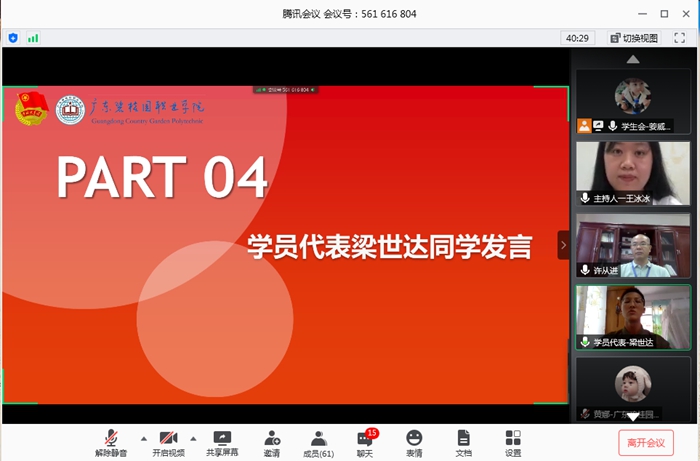Select 许从进 video tile
The width and height of the screenshot is (700, 461).
click(x=633, y=245)
